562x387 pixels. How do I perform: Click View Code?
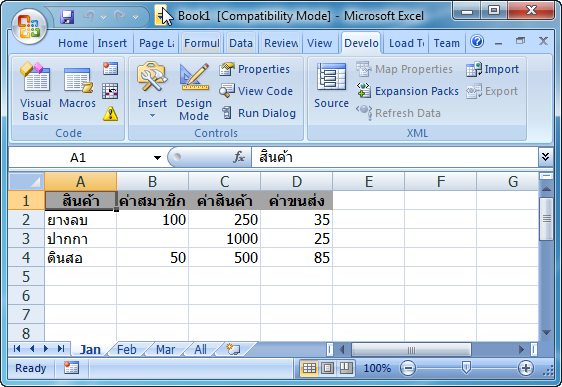(256, 91)
